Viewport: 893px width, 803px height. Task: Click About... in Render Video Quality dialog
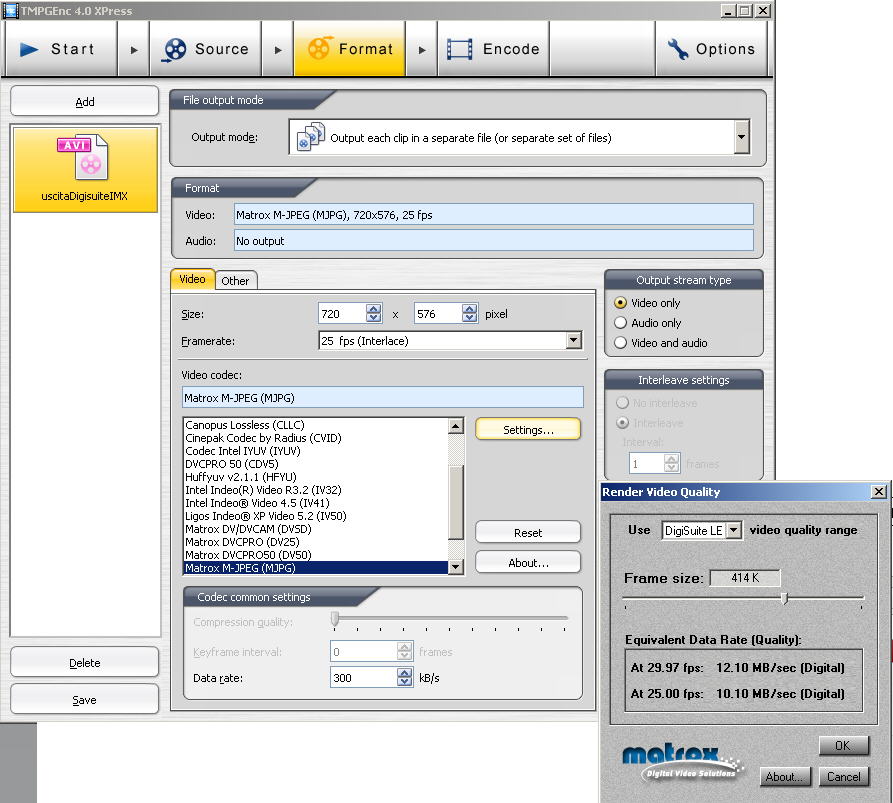point(784,776)
